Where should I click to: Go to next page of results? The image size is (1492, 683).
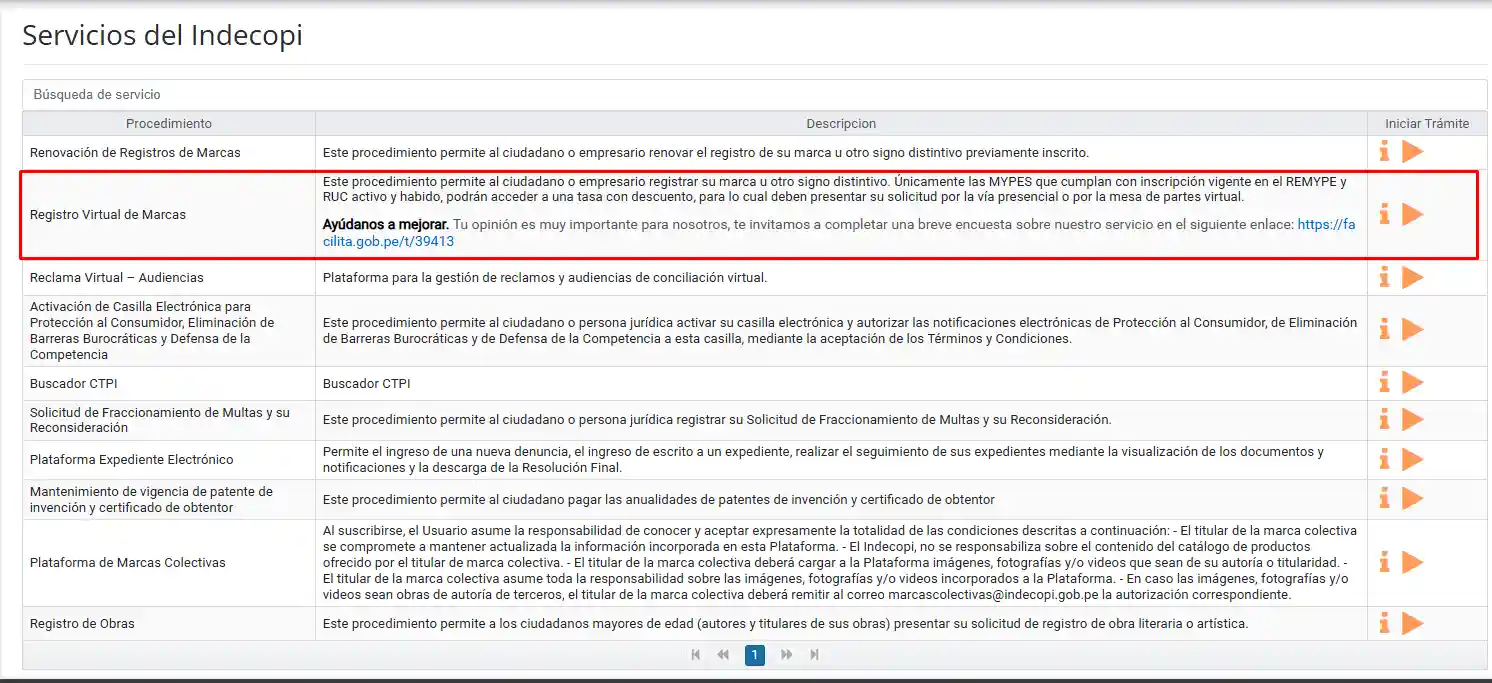coord(787,655)
